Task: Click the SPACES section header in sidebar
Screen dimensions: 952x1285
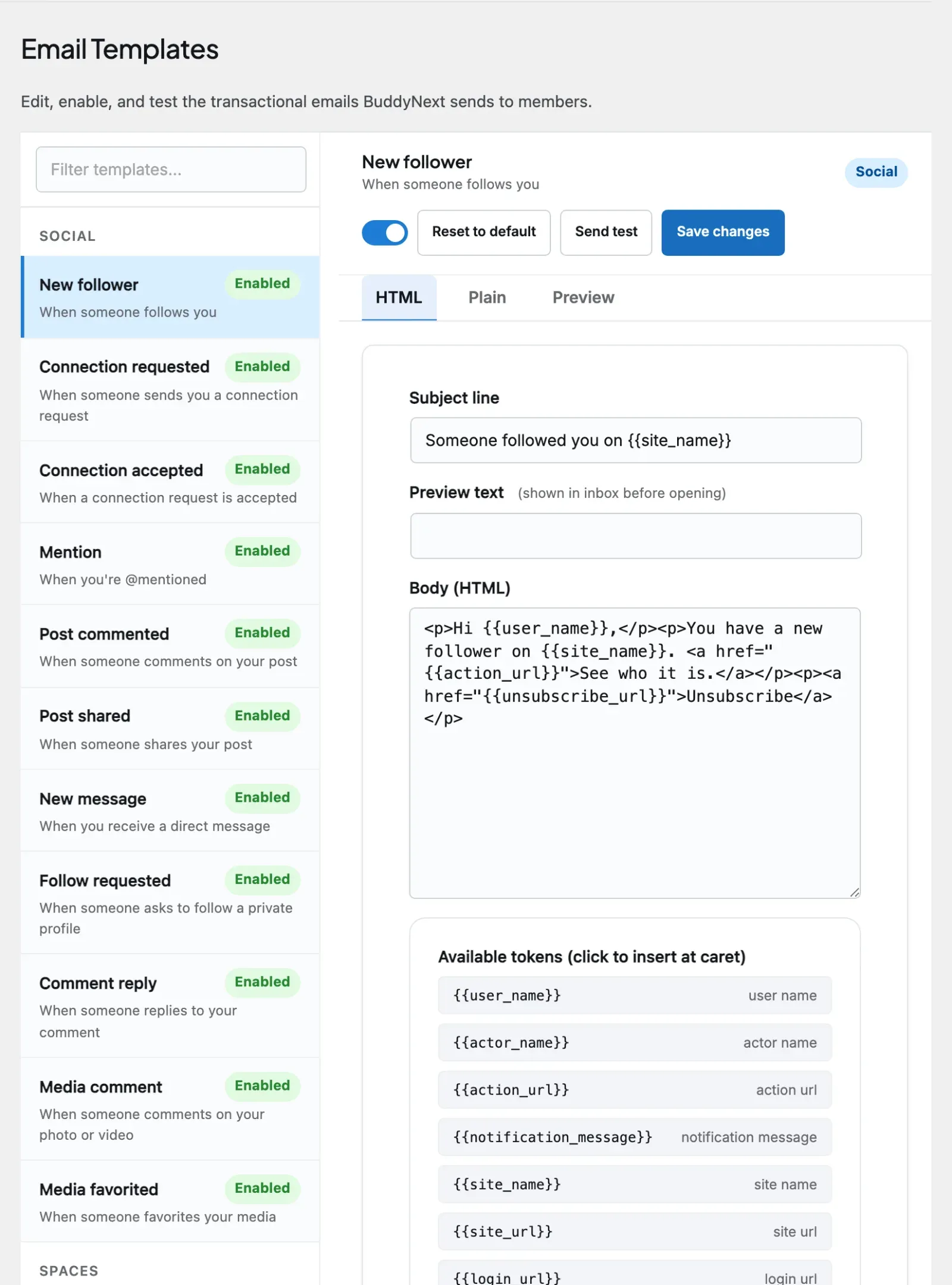Action: 68,1271
